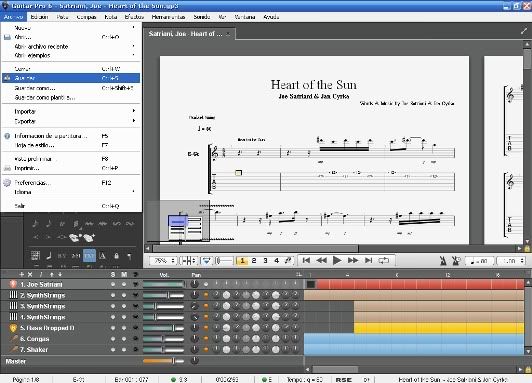Toggle visibility of 5. Bass Dropped D track
Viewport: 532px width, 383px height.
pos(135,328)
